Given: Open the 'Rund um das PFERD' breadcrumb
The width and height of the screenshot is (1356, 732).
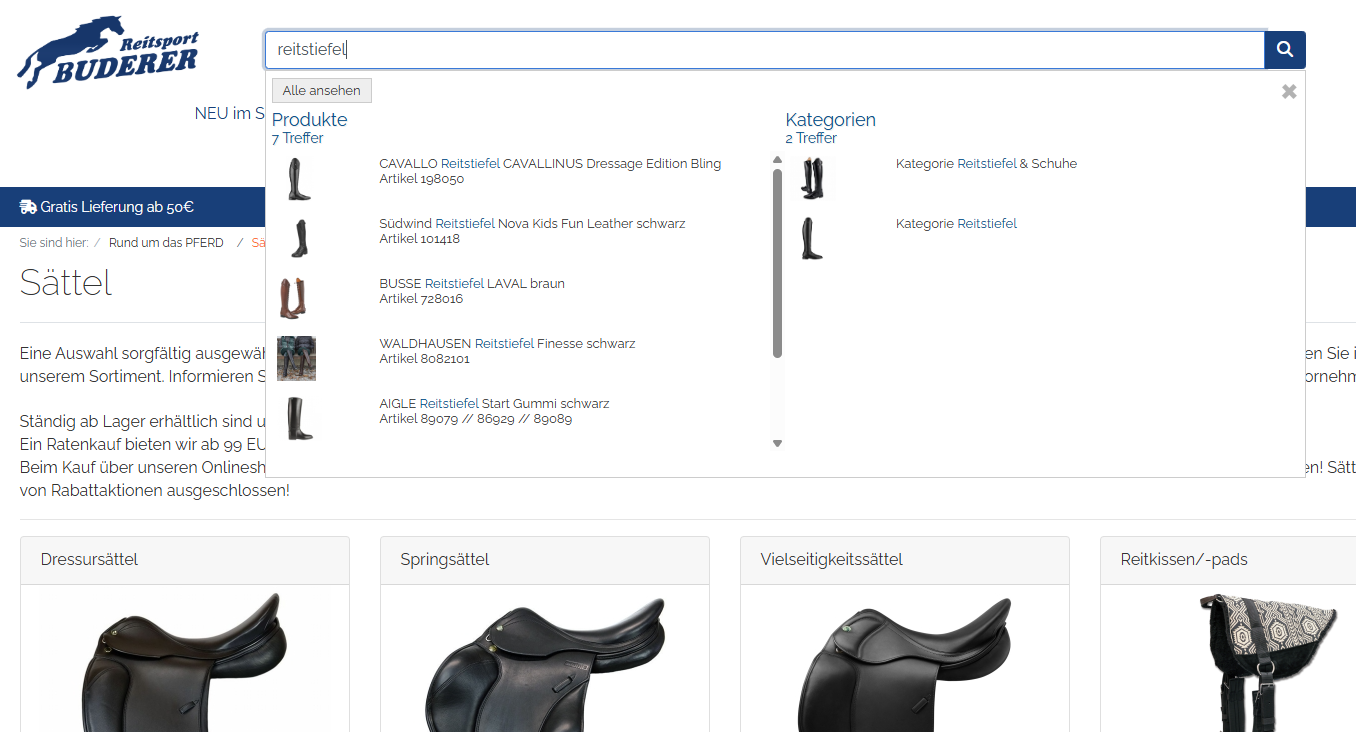Looking at the screenshot, I should coord(166,243).
